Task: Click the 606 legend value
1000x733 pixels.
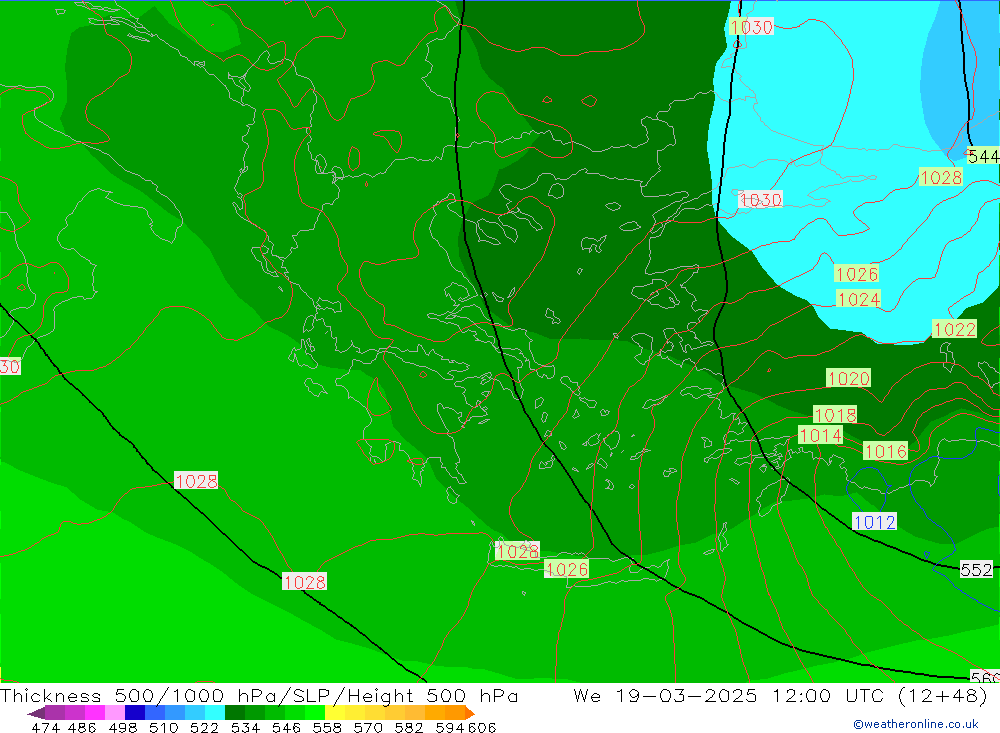Action: click(x=482, y=727)
